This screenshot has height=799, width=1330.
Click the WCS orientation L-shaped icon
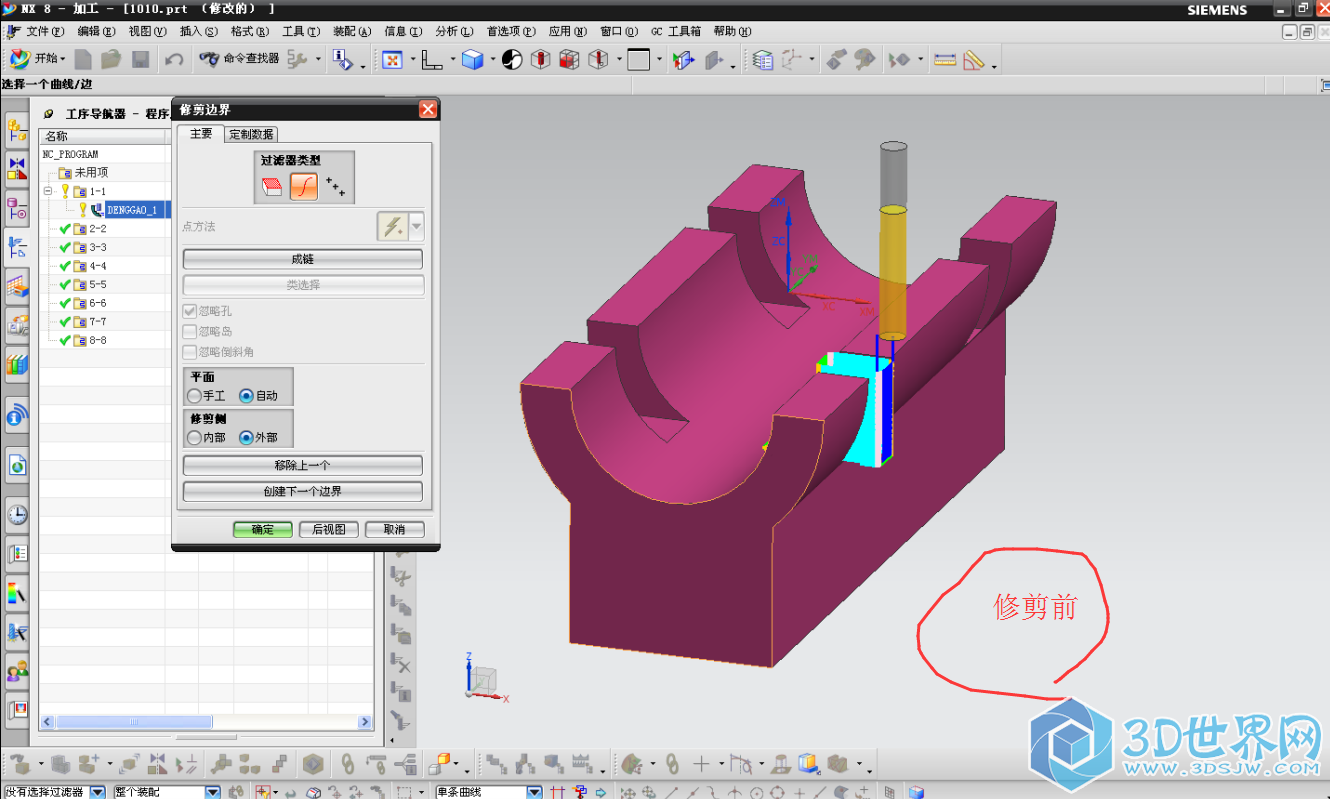(x=432, y=60)
